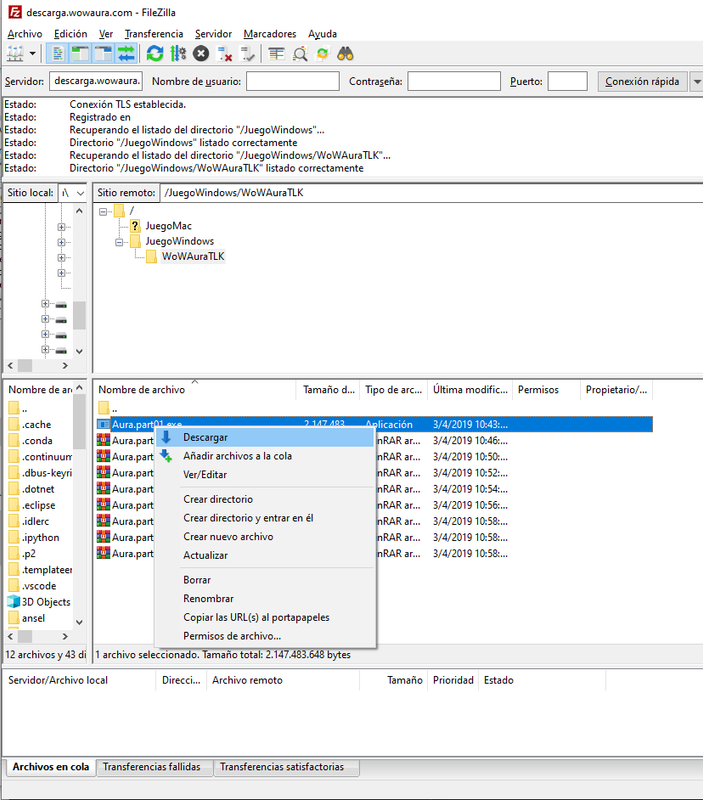703x800 pixels.
Task: Click the 3D Objects icon in local list
Action: click(13, 602)
